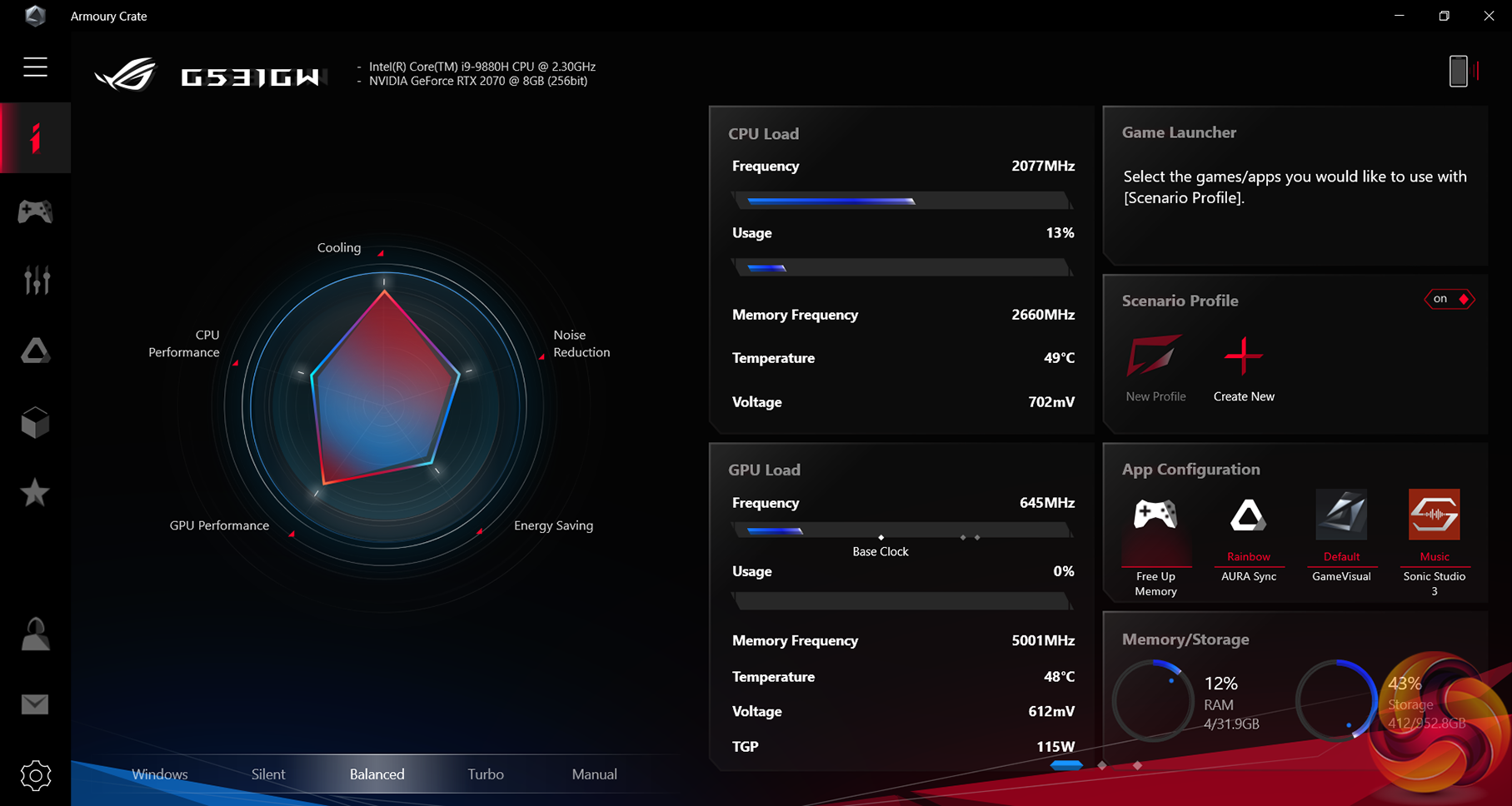Open the Game Library gamepad icon in the sidebar
Screen dimensions: 1512x806
(x=35, y=211)
